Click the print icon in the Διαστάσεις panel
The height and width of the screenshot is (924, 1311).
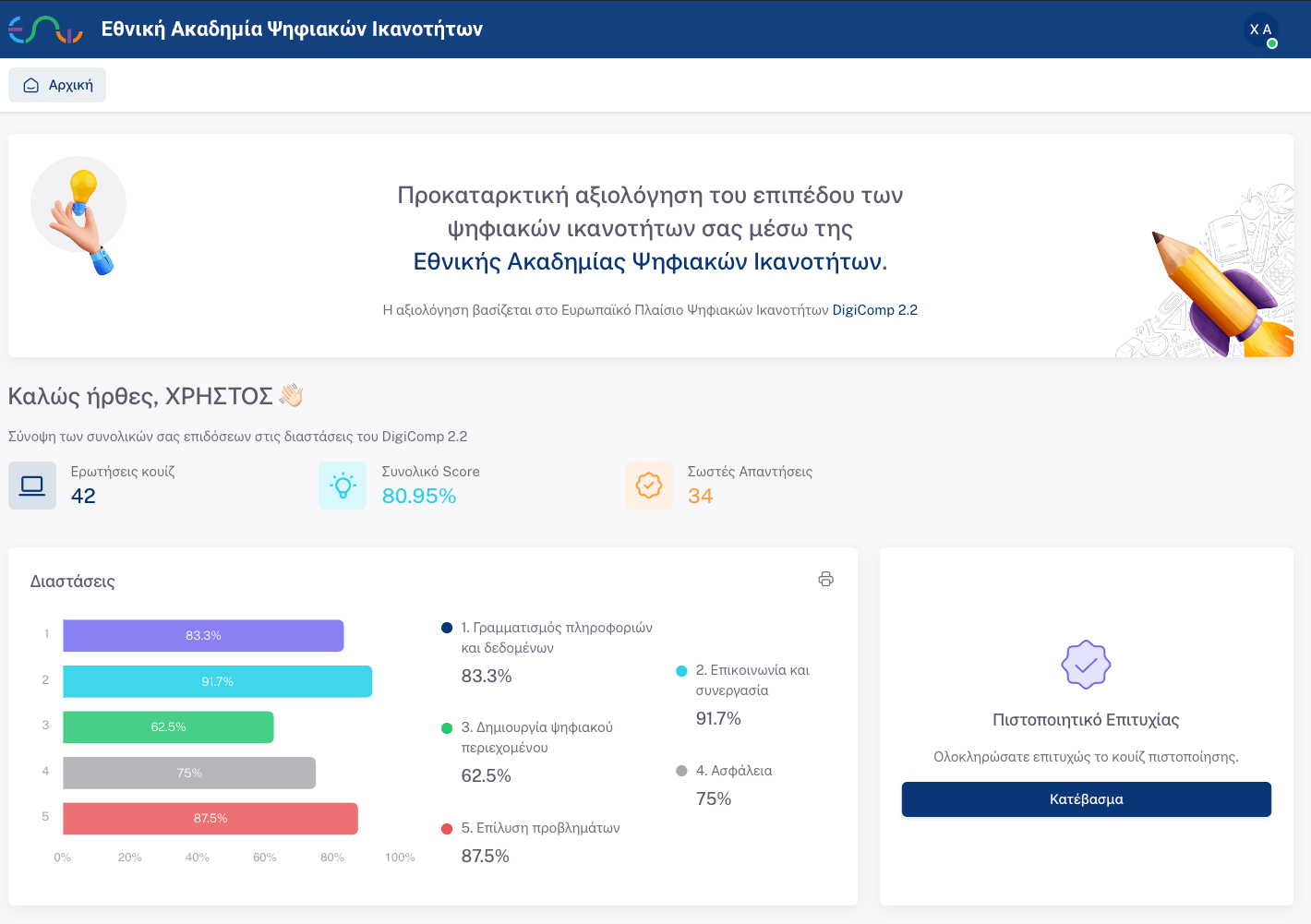[x=826, y=579]
